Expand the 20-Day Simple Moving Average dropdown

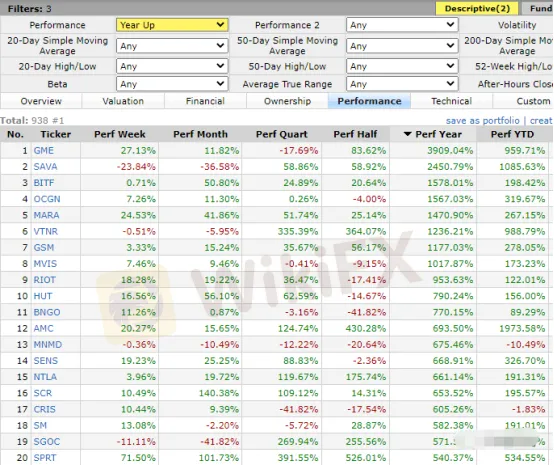pos(172,46)
